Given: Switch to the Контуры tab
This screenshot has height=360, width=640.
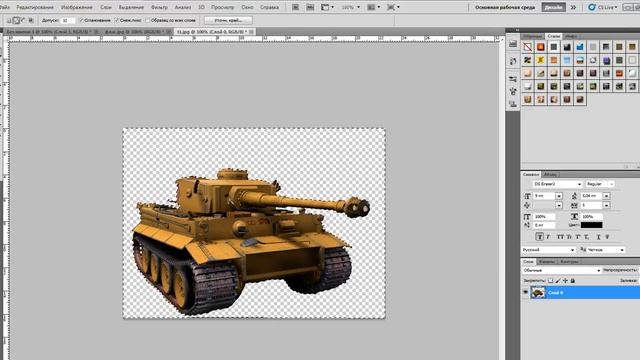Looking at the screenshot, I should (569, 261).
